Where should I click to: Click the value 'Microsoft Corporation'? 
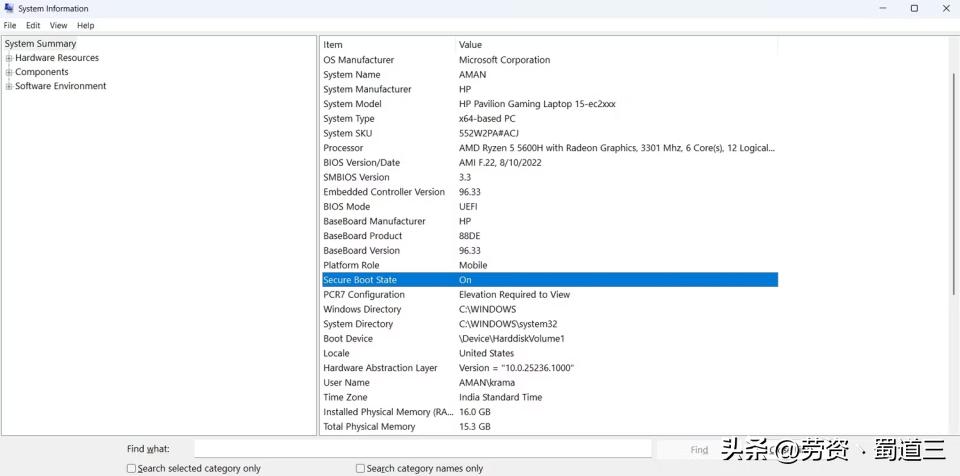504,59
